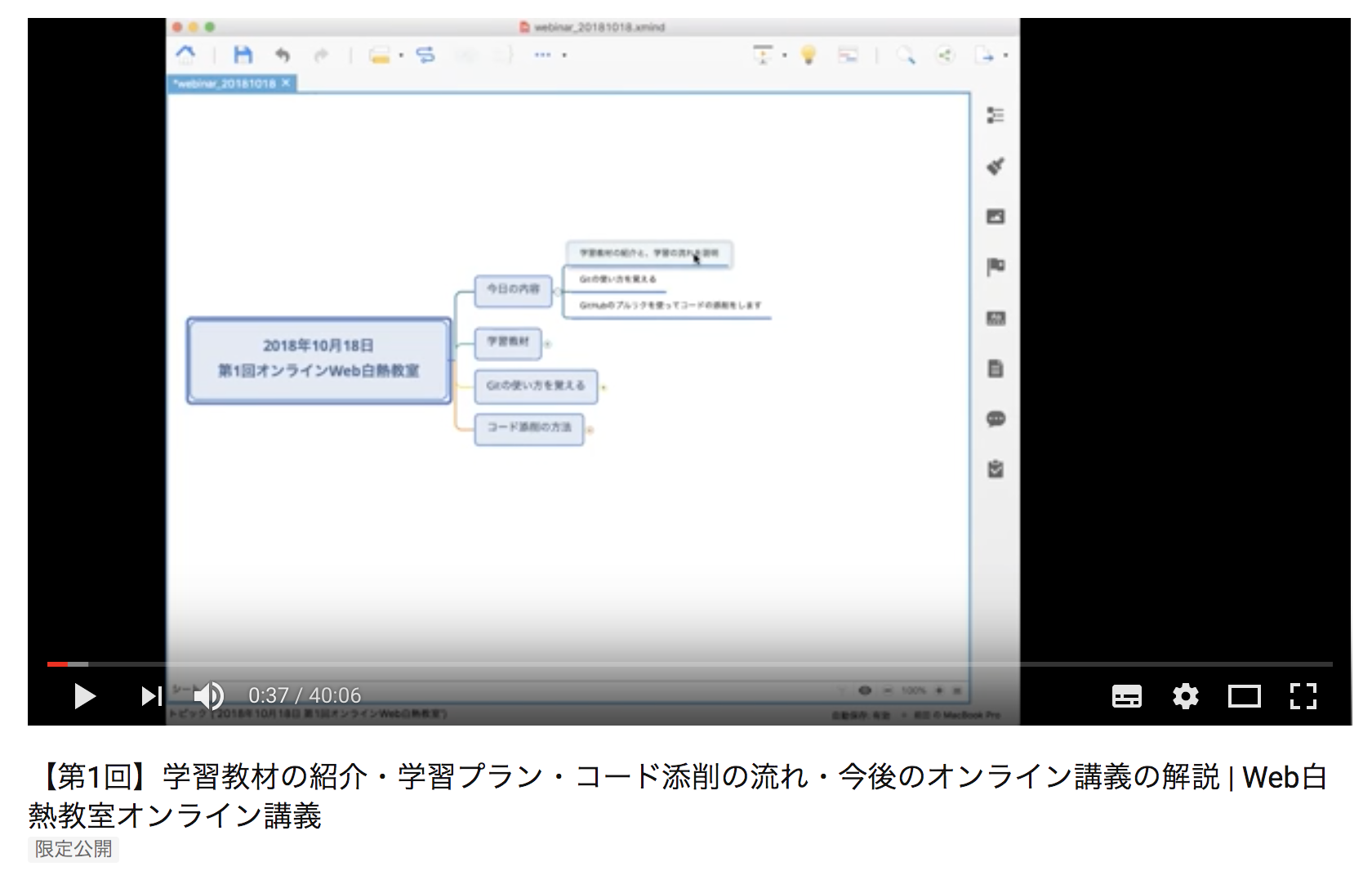Click the XMind Save icon

pos(243,55)
